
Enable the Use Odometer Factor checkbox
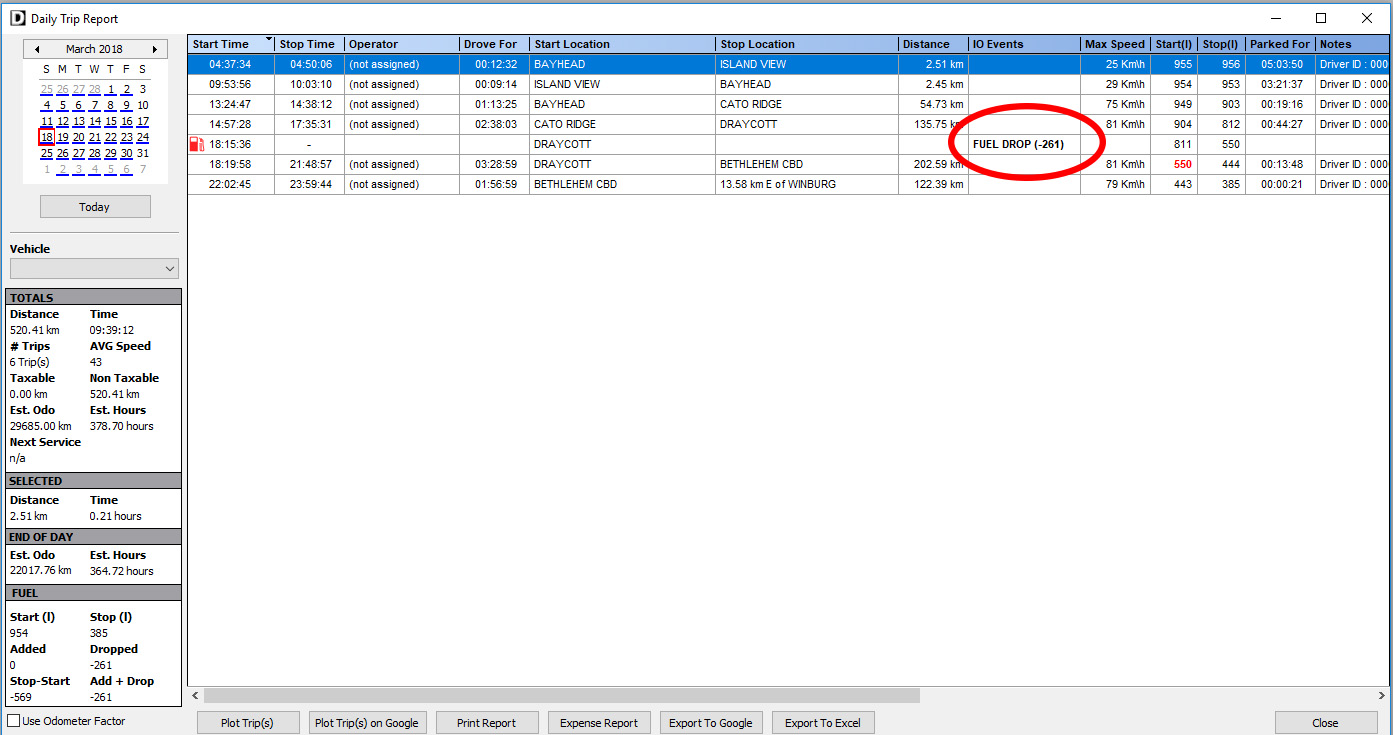coord(14,721)
